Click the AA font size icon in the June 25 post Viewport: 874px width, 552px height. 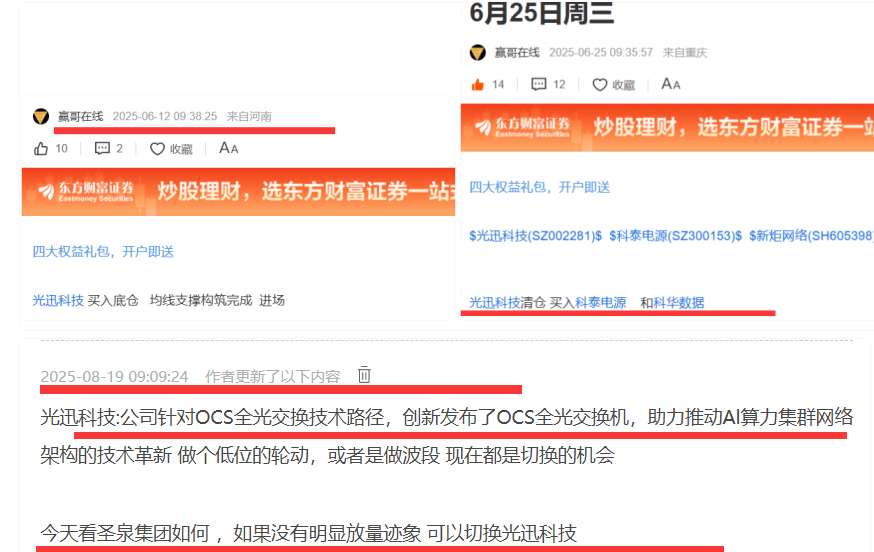(x=671, y=84)
